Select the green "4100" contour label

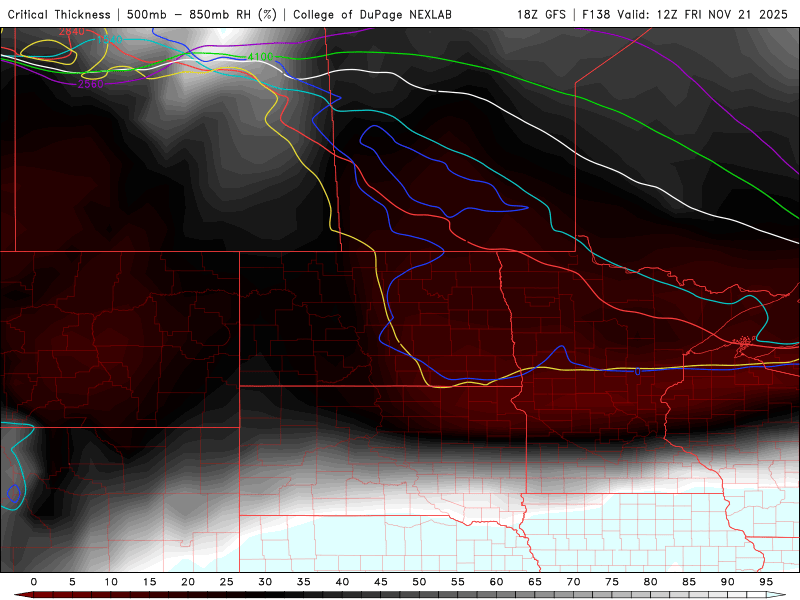[261, 57]
